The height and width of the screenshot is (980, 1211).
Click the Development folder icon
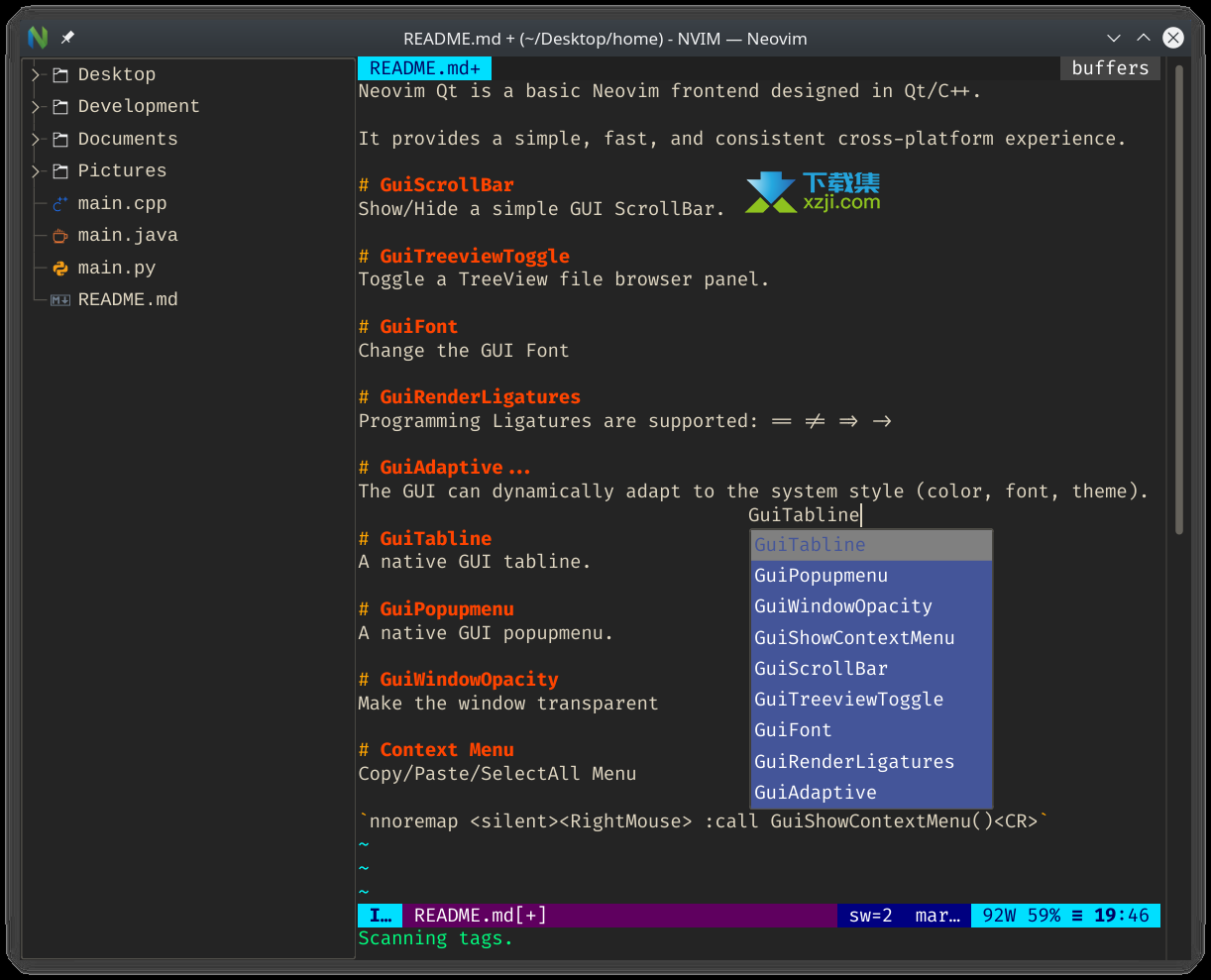[60, 107]
